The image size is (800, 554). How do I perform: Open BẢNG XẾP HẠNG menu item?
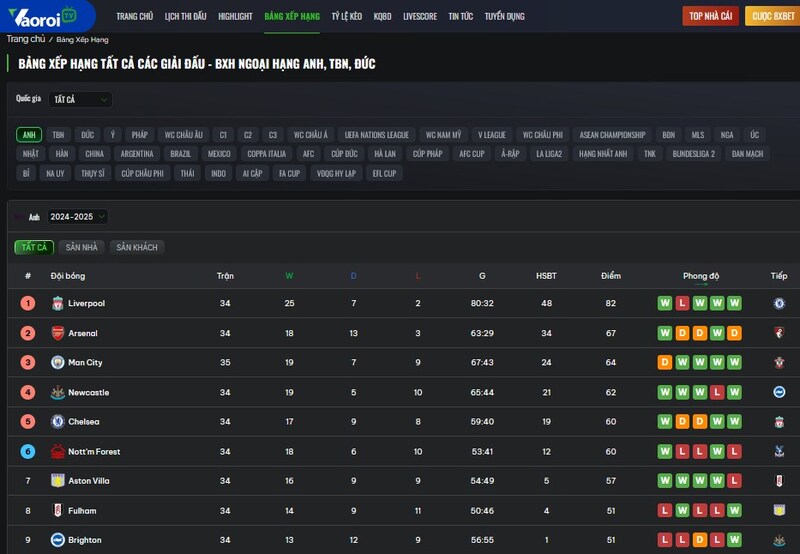click(292, 16)
